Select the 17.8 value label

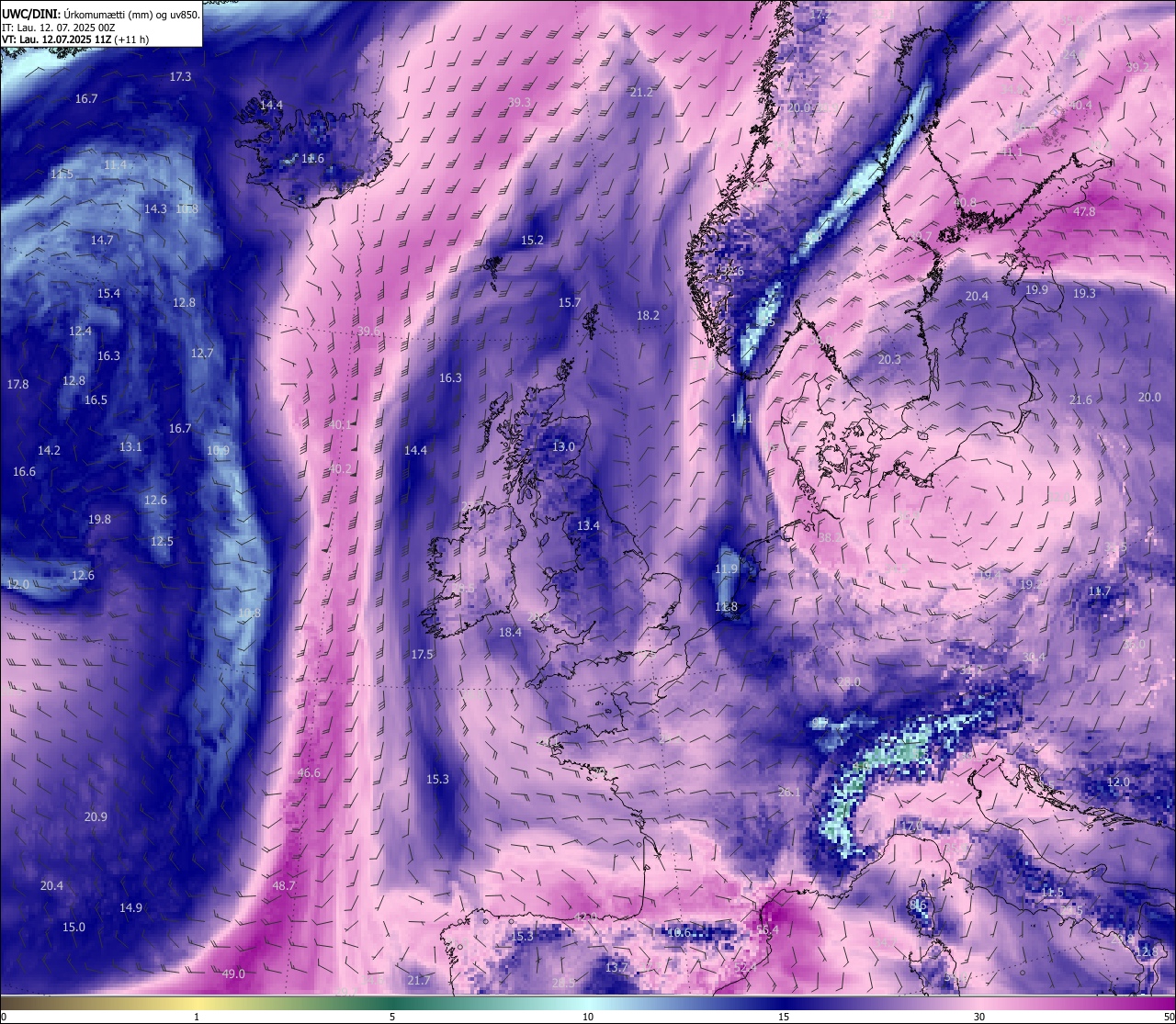tap(17, 385)
